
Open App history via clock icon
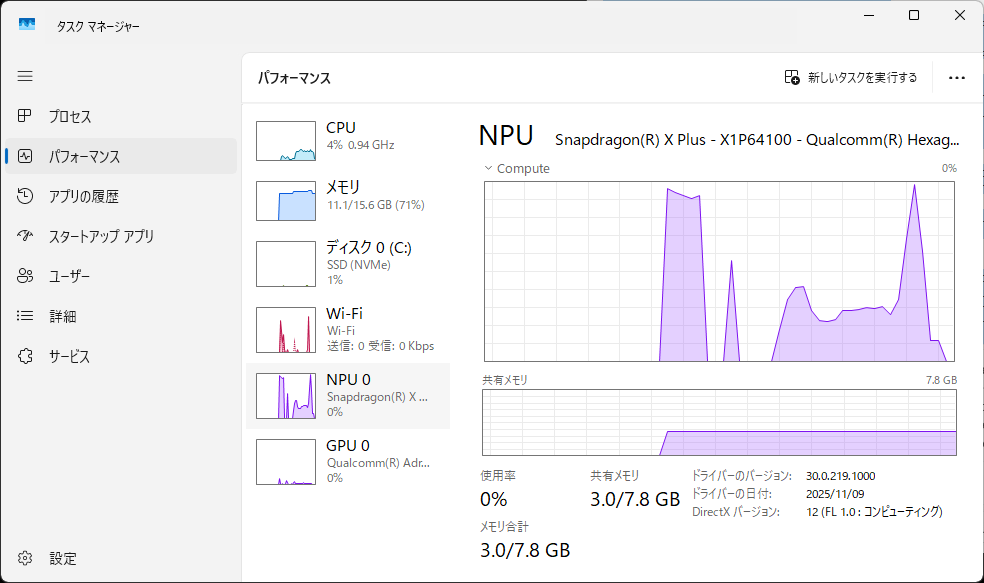click(26, 197)
